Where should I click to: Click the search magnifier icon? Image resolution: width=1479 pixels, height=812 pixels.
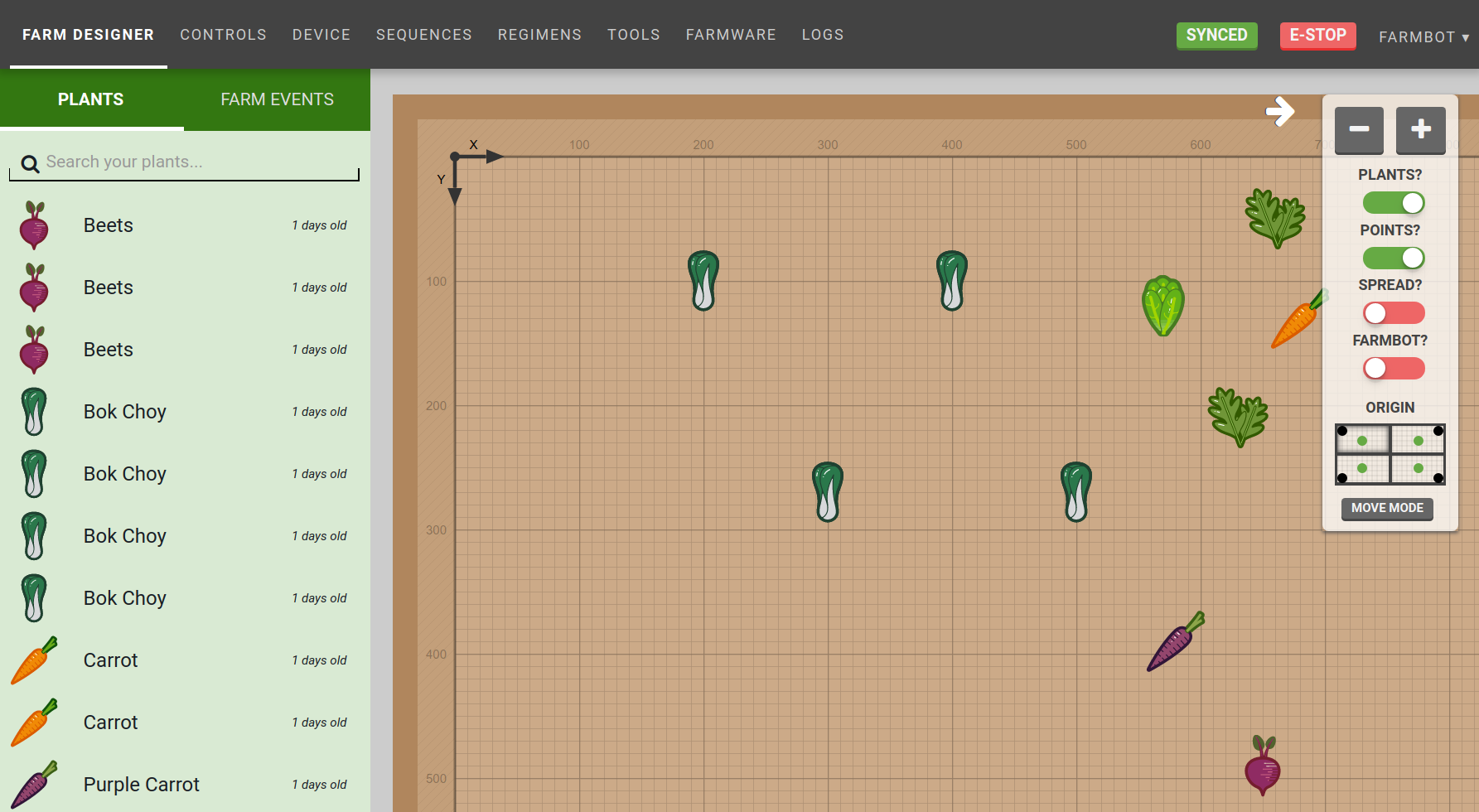30,163
